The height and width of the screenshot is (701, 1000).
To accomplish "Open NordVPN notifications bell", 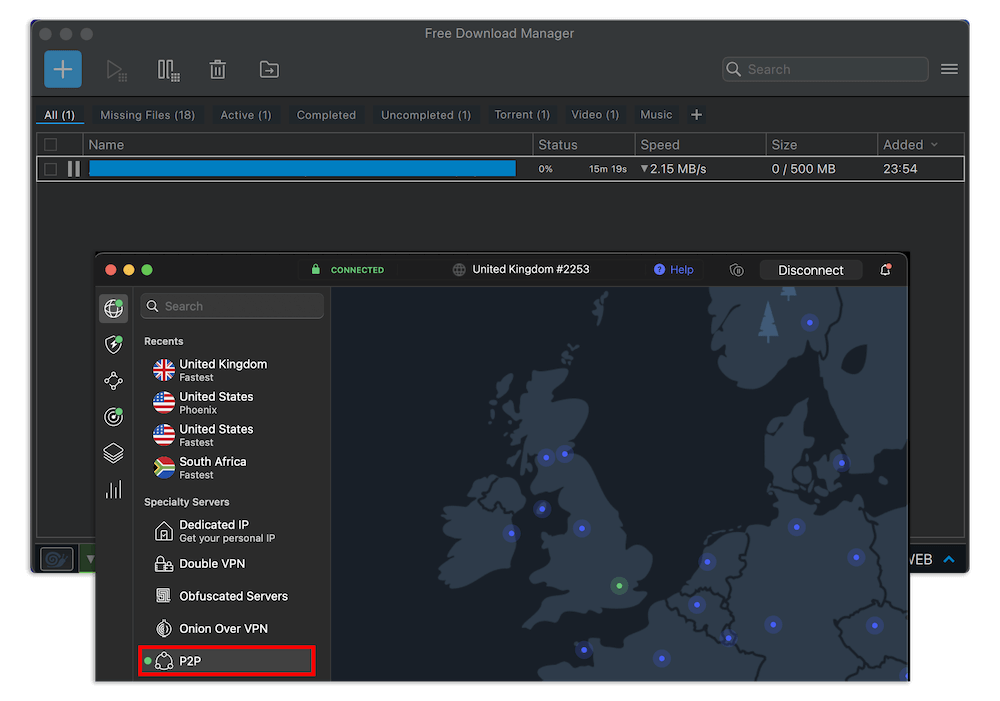I will coord(885,270).
